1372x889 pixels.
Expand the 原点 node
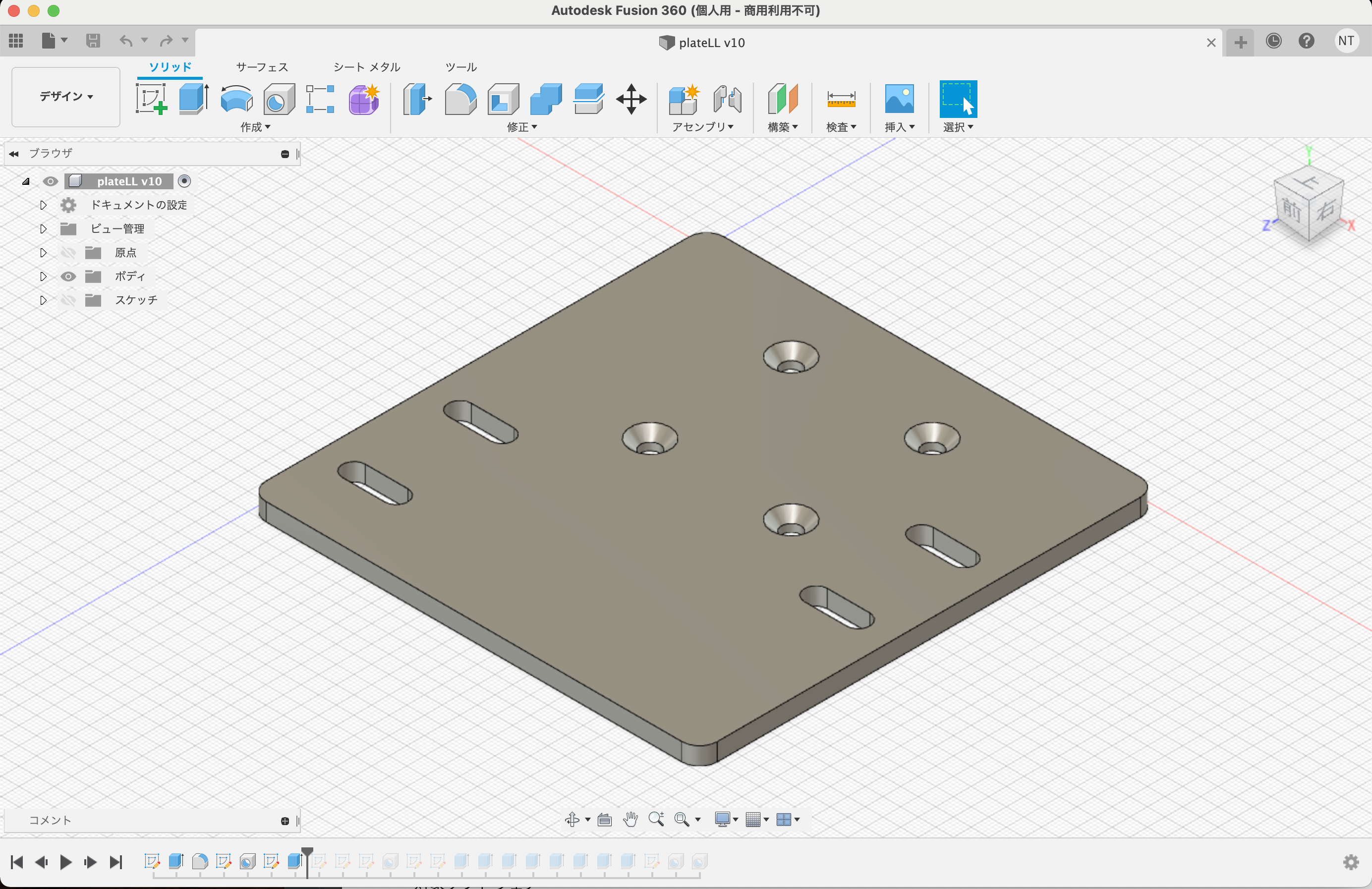[x=43, y=252]
